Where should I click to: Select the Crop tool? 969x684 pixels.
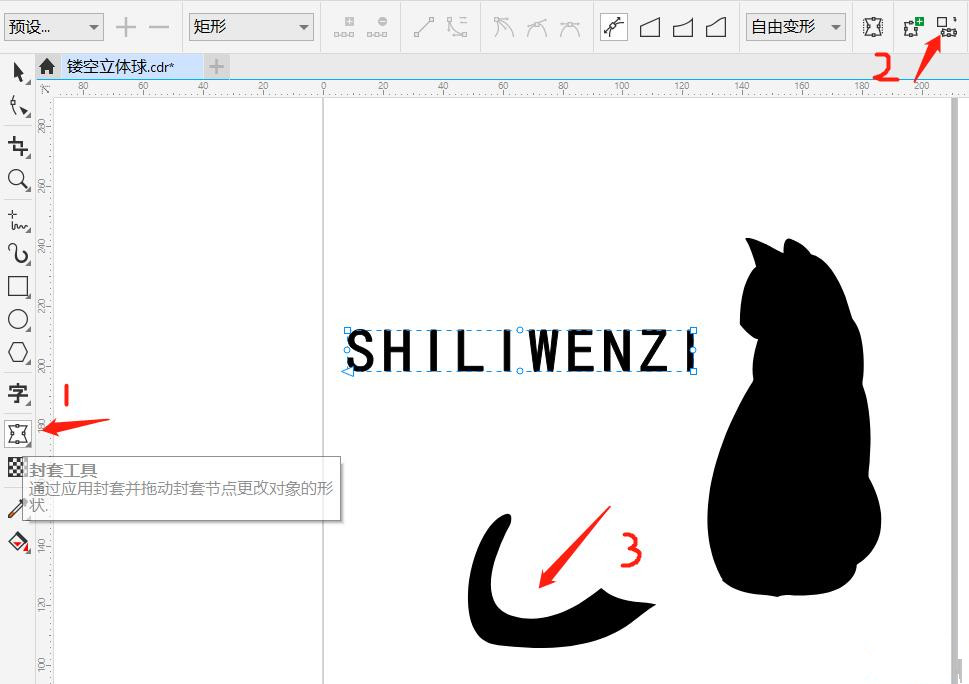(x=17, y=146)
